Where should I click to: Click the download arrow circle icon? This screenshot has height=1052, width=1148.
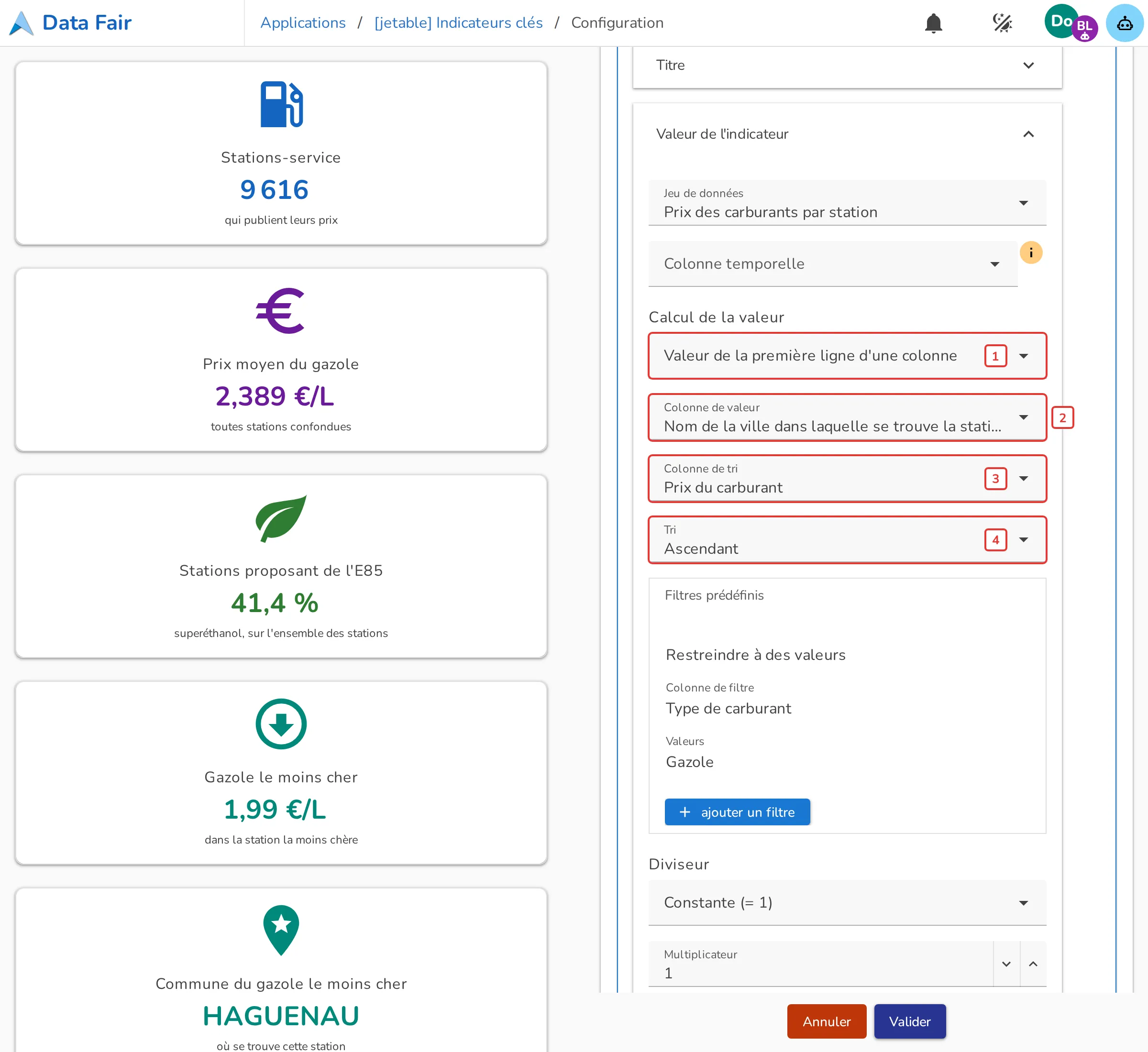coord(281,724)
